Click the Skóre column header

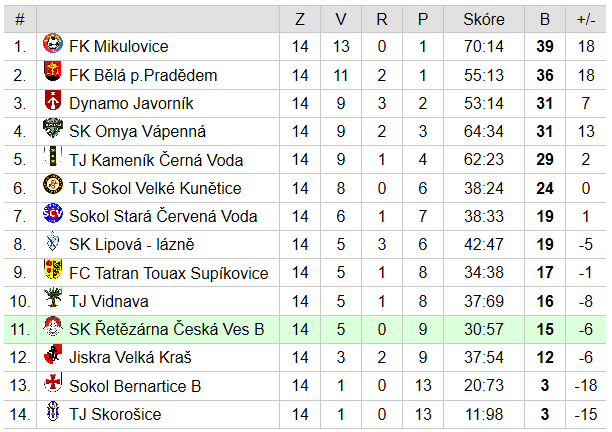pyautogui.click(x=484, y=19)
